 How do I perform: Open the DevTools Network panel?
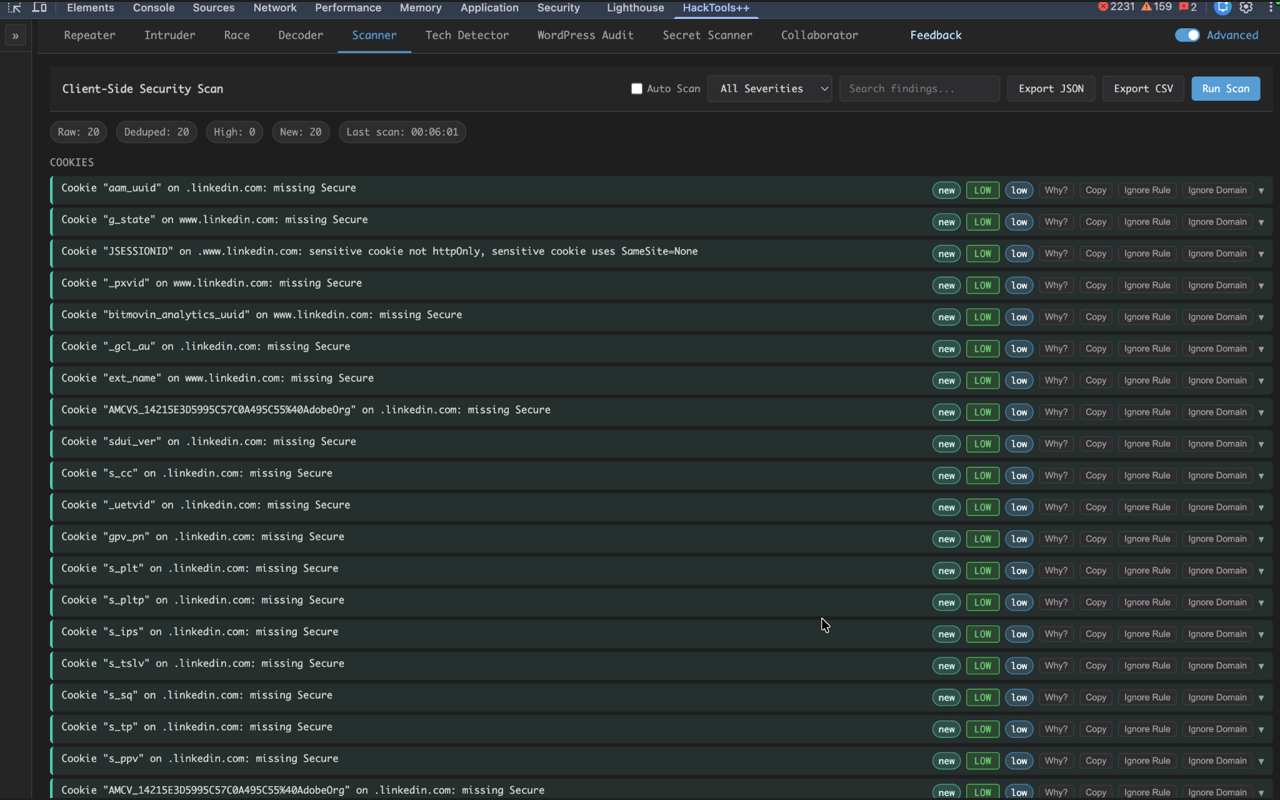coord(275,7)
